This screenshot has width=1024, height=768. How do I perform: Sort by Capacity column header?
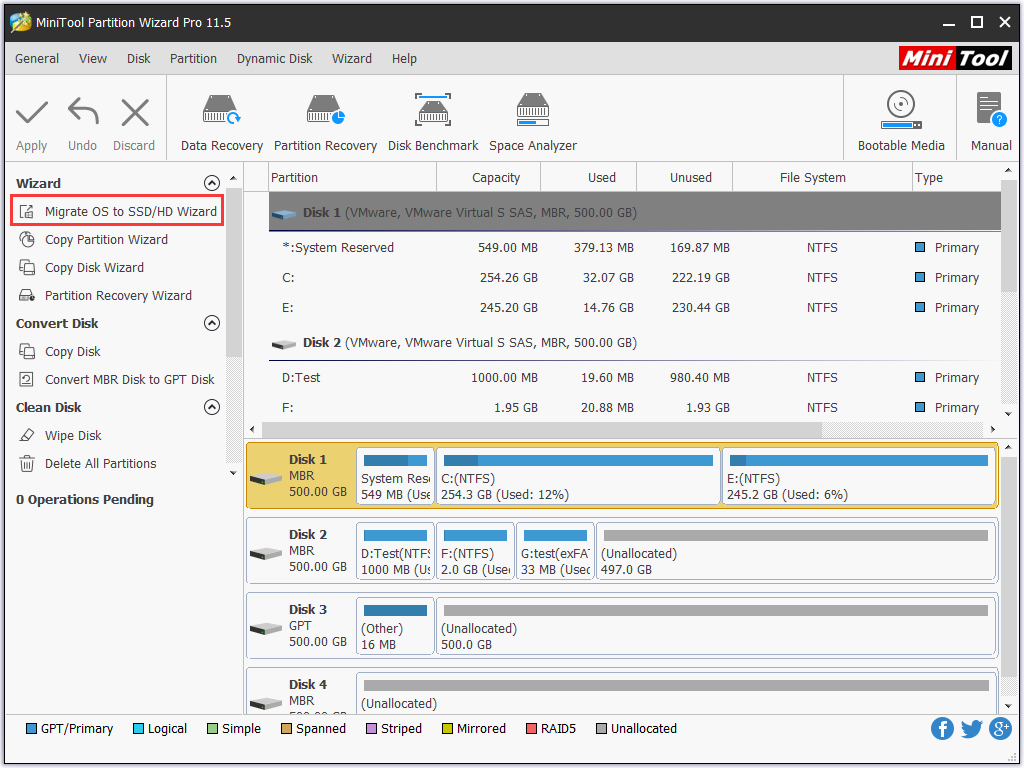coord(488,178)
